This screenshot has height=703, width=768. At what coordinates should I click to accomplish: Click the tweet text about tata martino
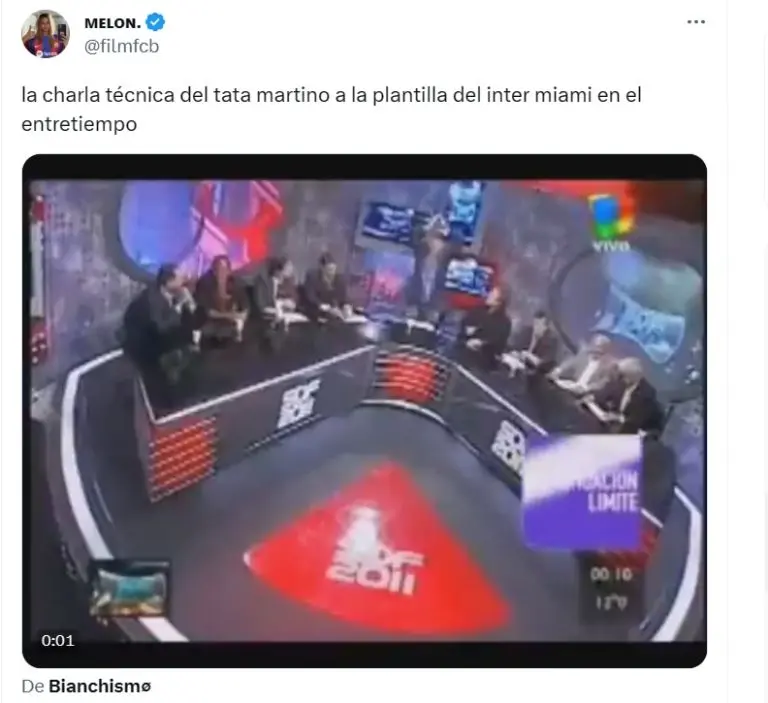coord(331,109)
